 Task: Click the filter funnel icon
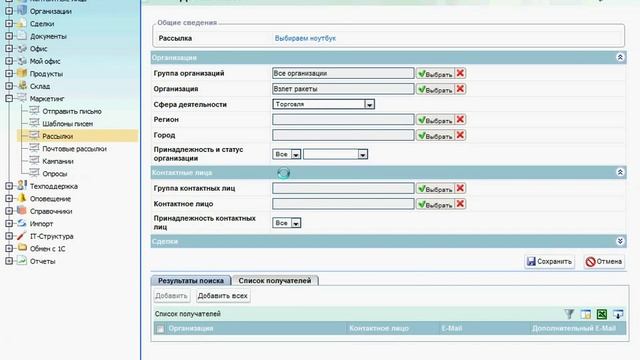569,314
